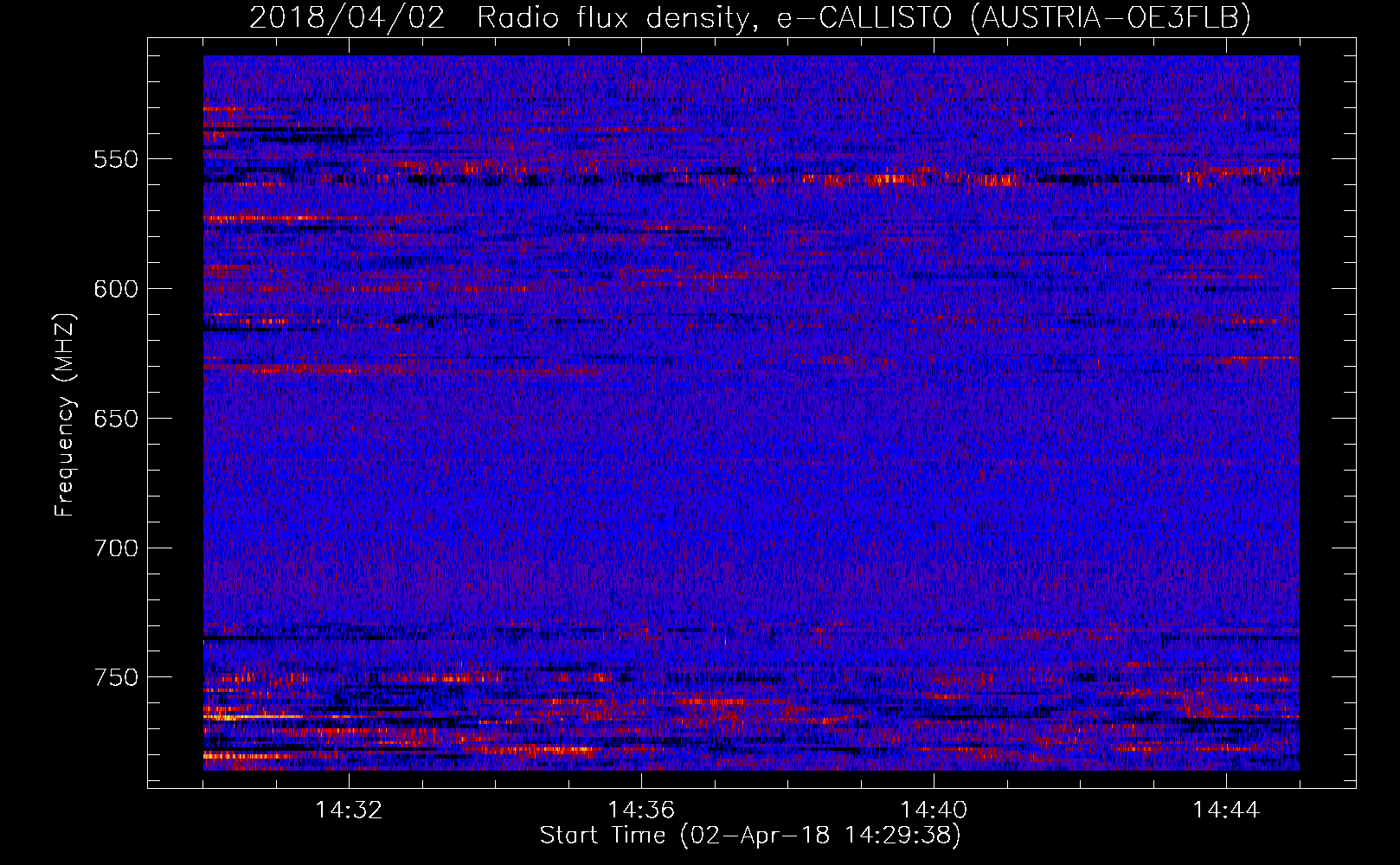This screenshot has width=1400, height=865.
Task: Click the date '2018/04/02' in the title
Action: 348,18
